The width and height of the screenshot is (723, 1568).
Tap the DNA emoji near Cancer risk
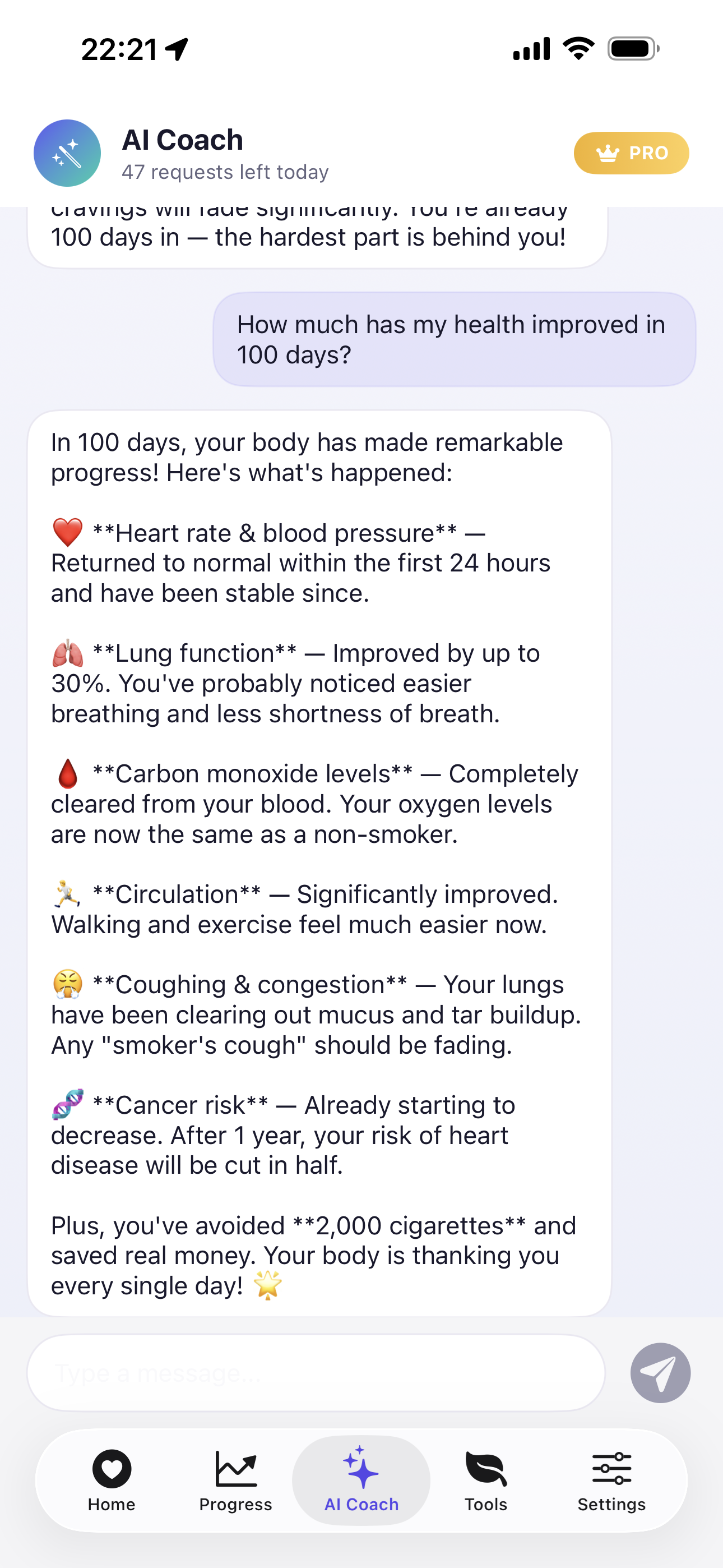tap(68, 1104)
